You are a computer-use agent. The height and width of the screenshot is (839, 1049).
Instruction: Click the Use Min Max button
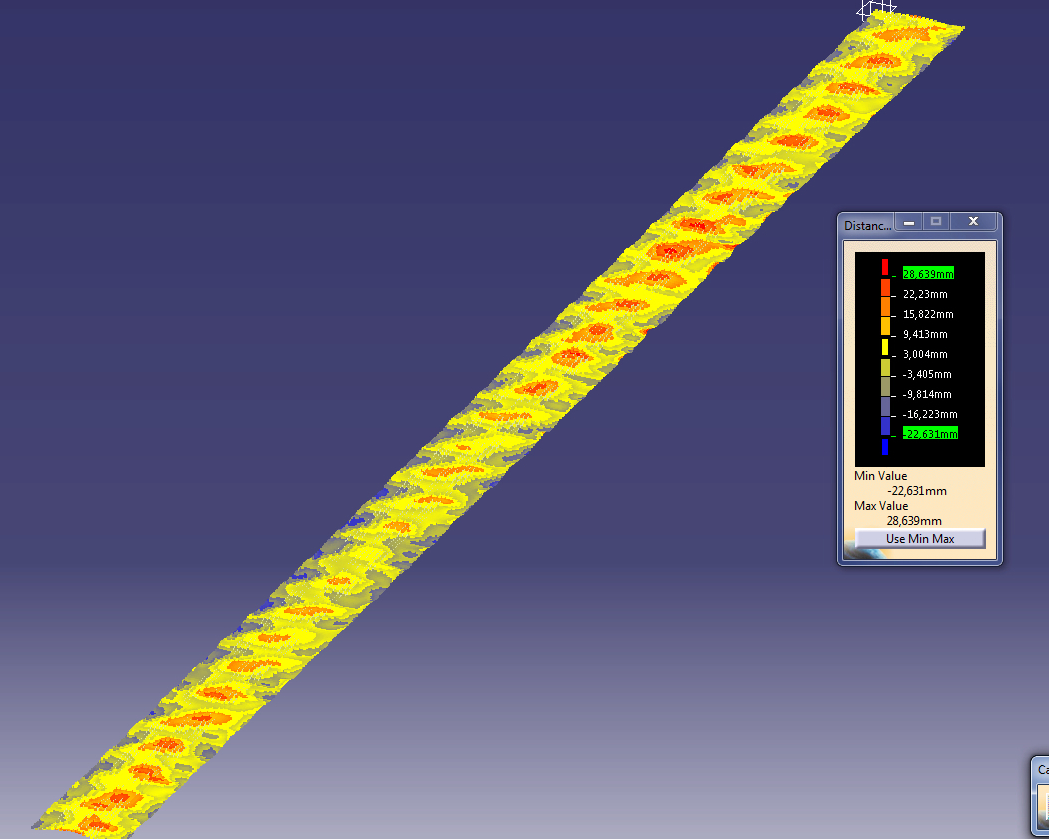[x=920, y=539]
